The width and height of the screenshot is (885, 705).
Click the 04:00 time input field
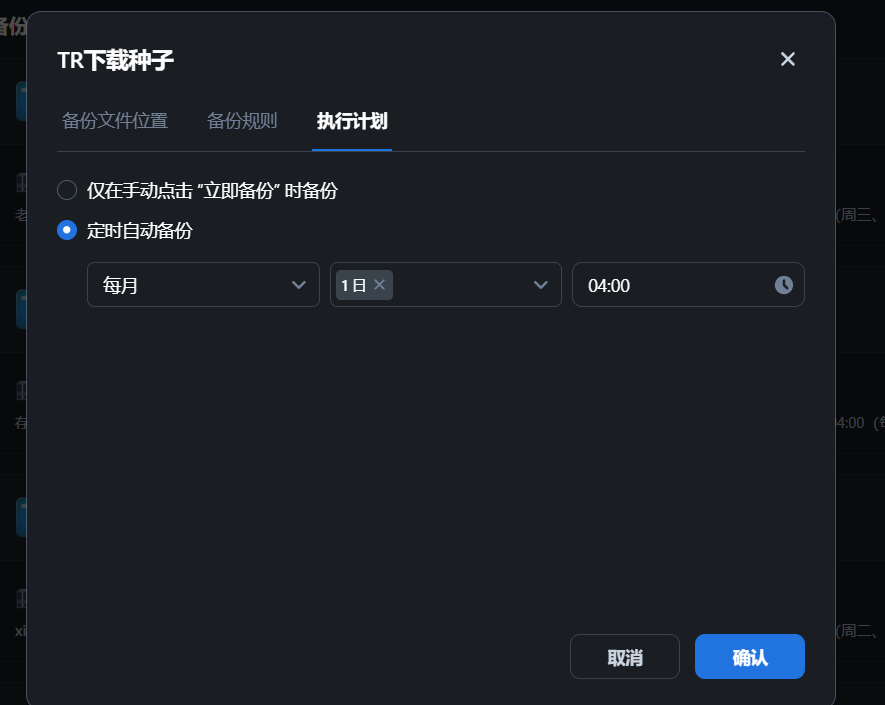(660, 285)
